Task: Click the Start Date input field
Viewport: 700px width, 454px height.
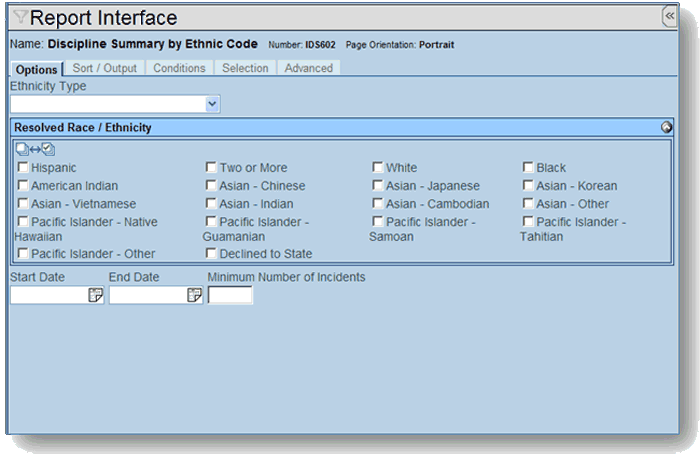Action: [49, 295]
